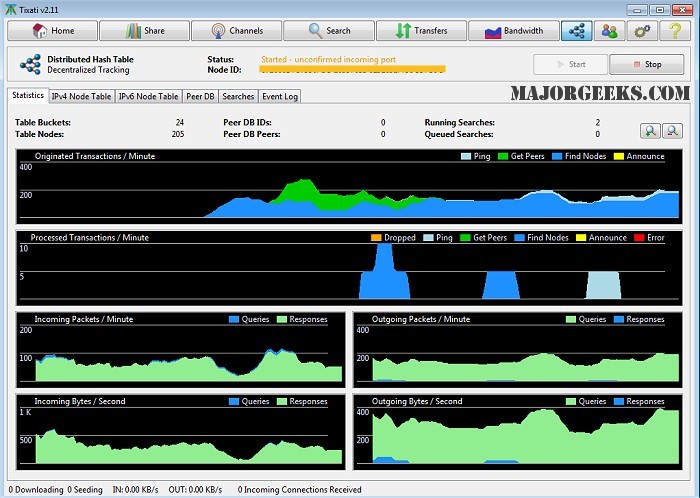Open help with the question mark icon
700x498 pixels.
pos(673,31)
